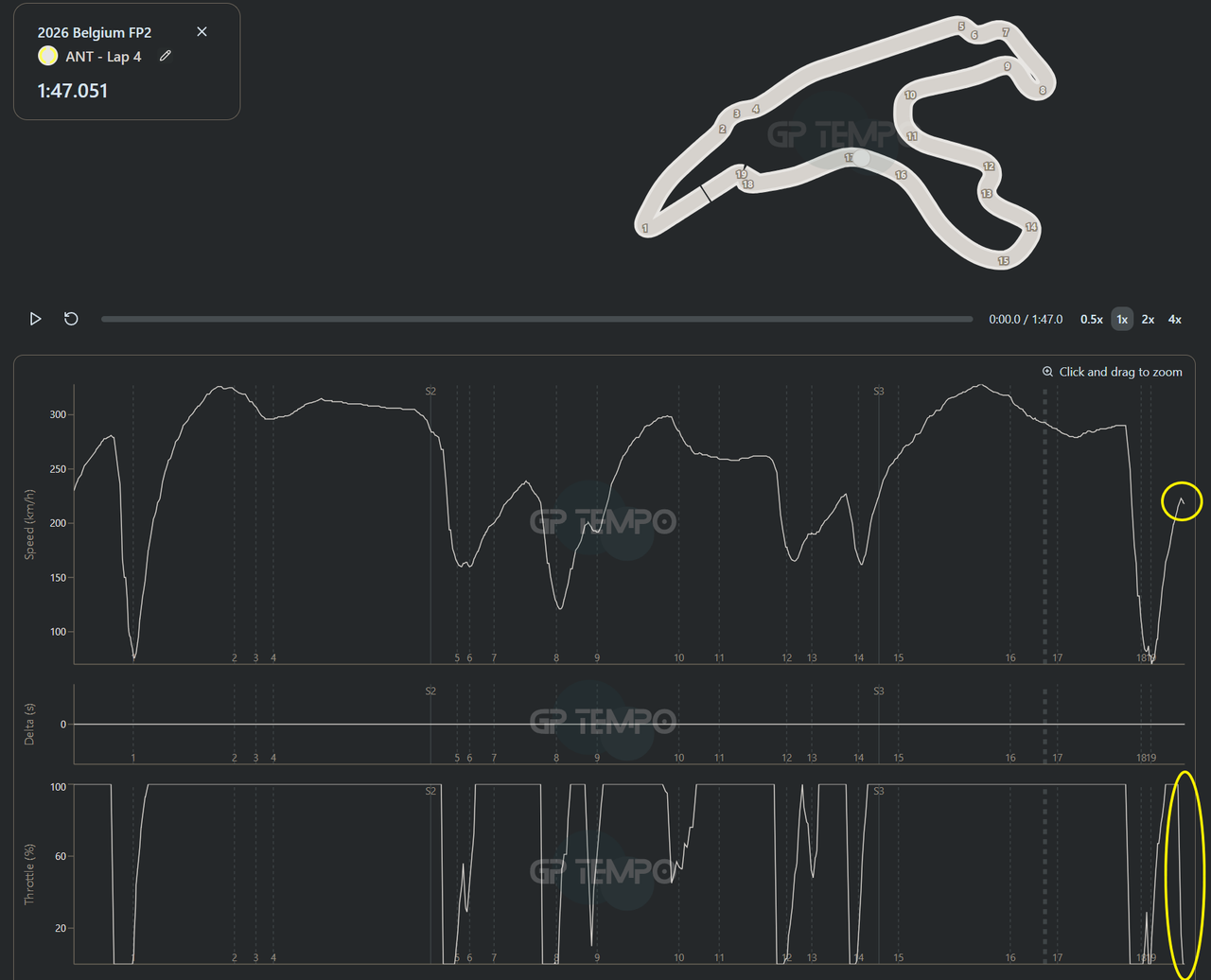Click the 2026 Belgium FP2 title
The width and height of the screenshot is (1211, 980).
coord(95,32)
